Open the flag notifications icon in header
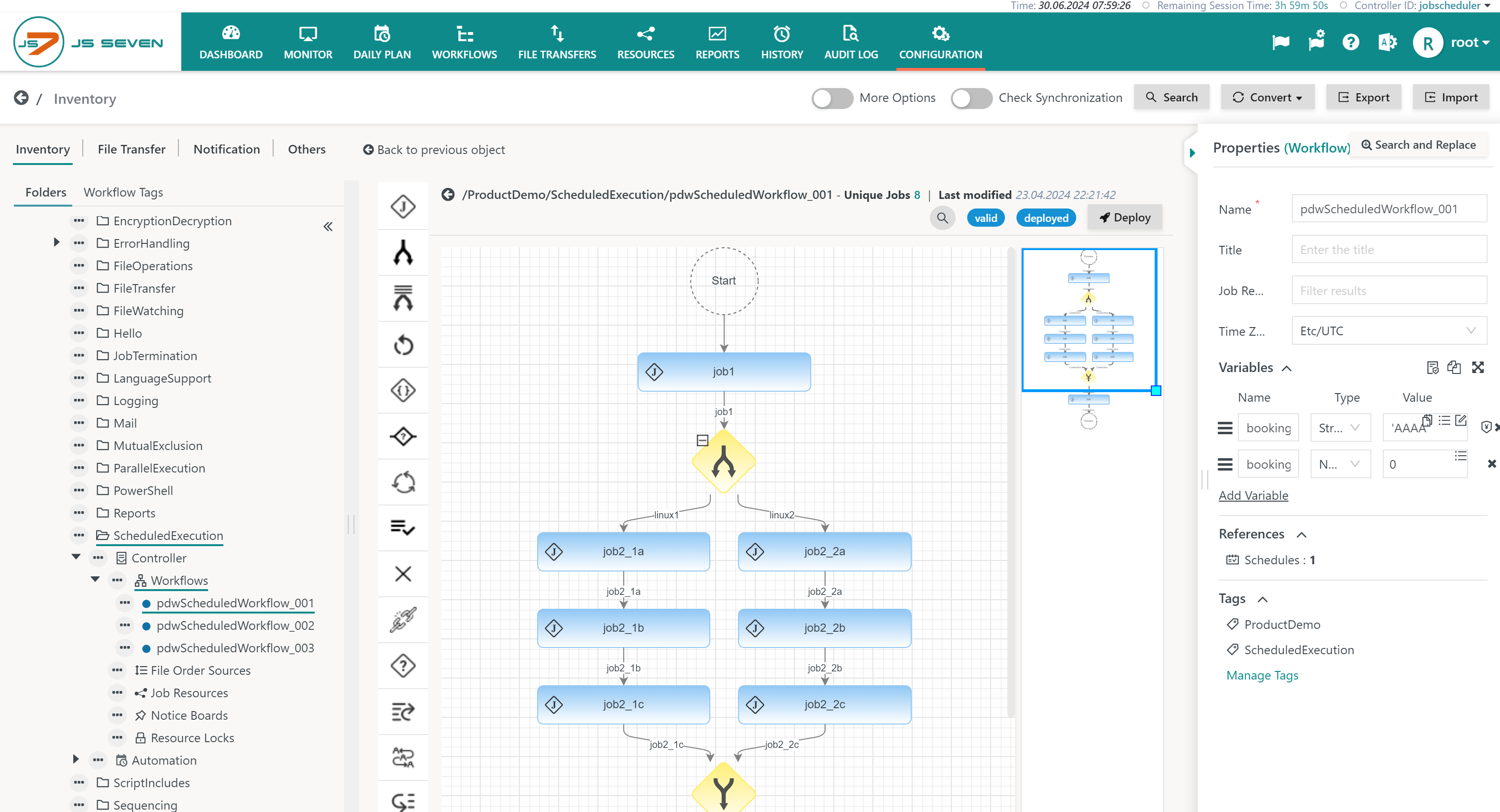The image size is (1500, 812). pyautogui.click(x=1280, y=43)
